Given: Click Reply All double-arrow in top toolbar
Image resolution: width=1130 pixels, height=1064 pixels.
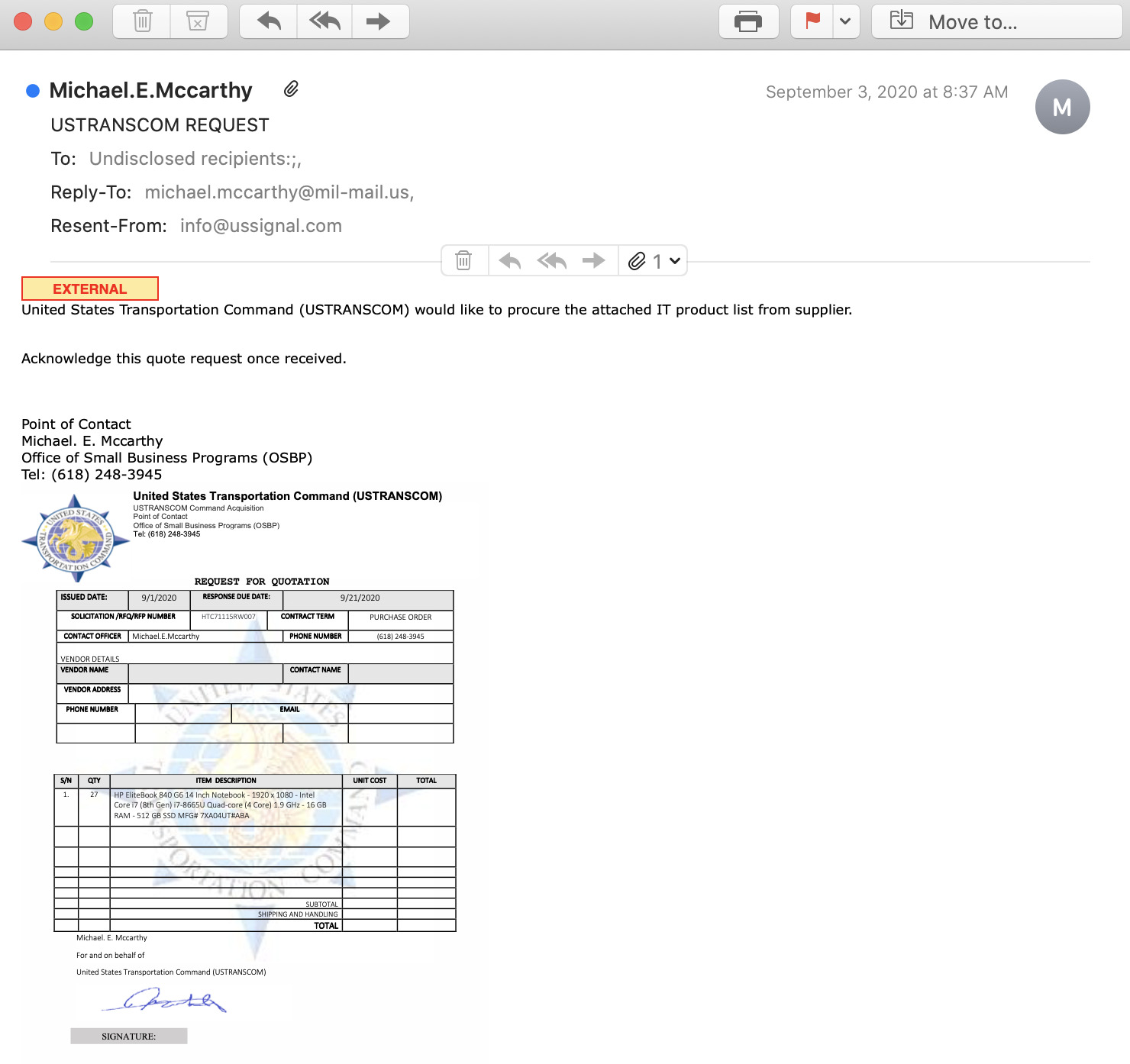Looking at the screenshot, I should click(324, 21).
